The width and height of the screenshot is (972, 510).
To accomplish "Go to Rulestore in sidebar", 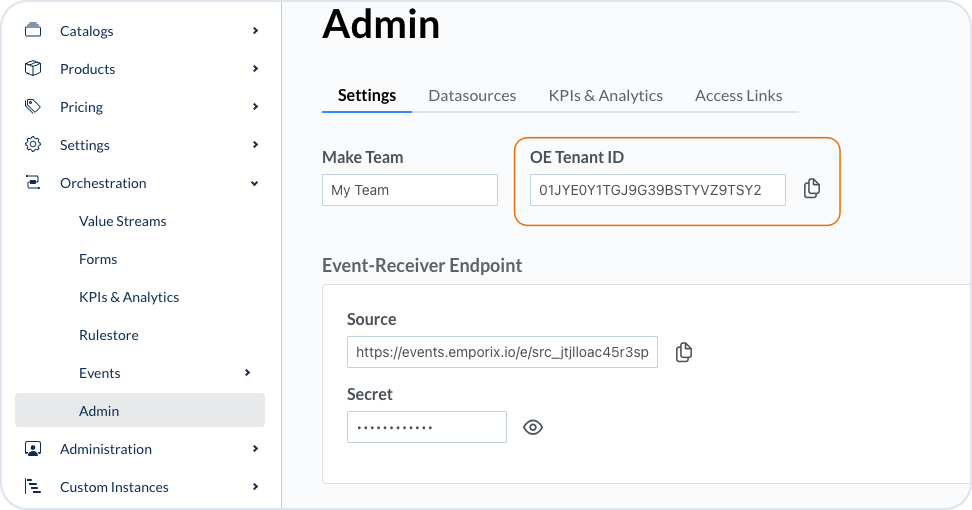I will [x=109, y=335].
